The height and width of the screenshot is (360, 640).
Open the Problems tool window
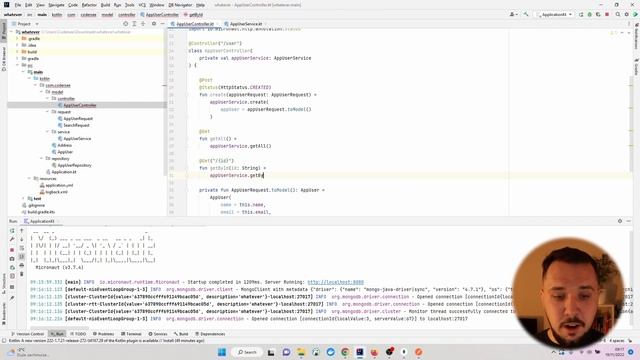coord(103,334)
